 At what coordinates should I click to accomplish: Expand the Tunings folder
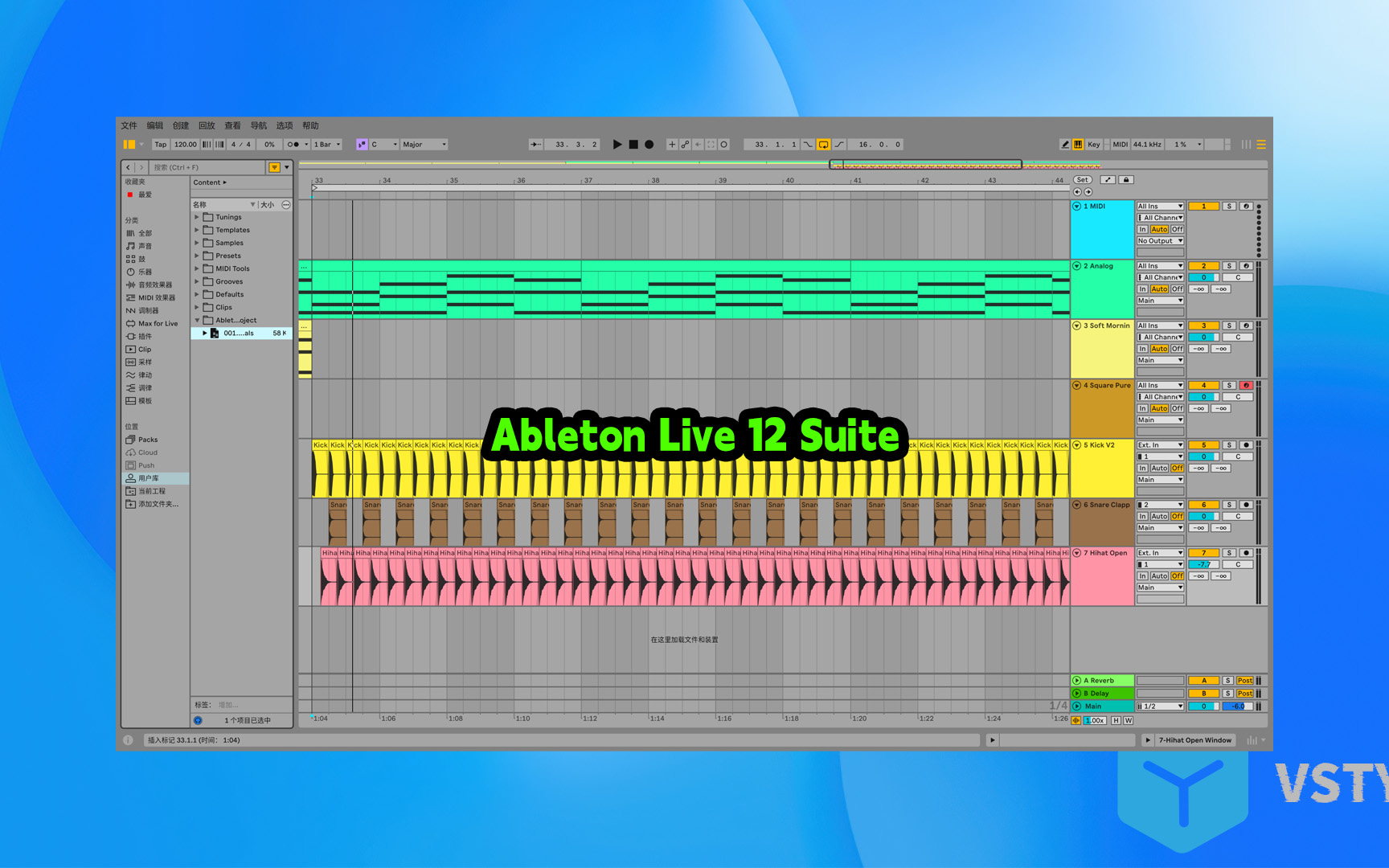(x=197, y=217)
